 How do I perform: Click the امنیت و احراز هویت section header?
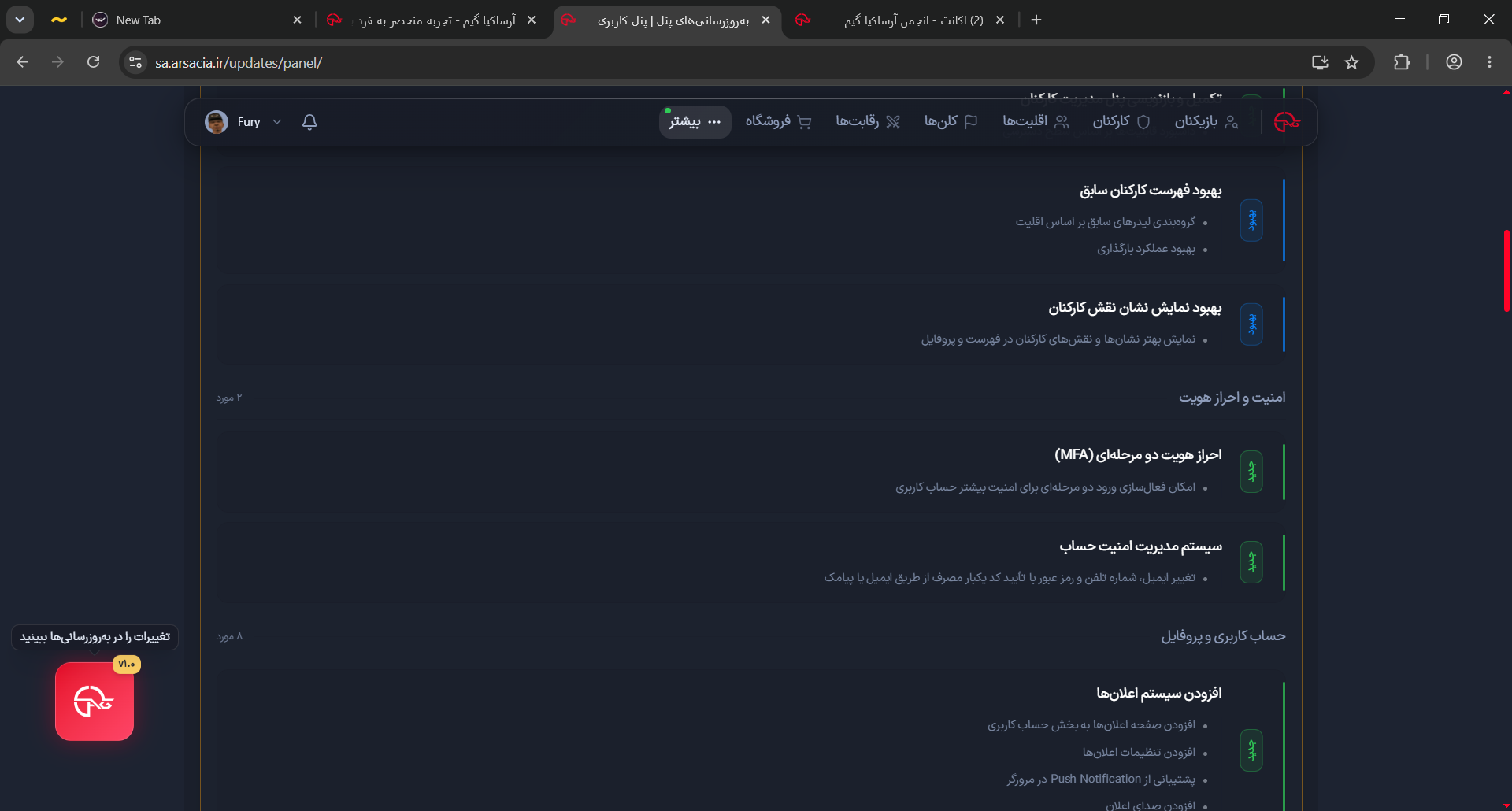tap(1232, 398)
